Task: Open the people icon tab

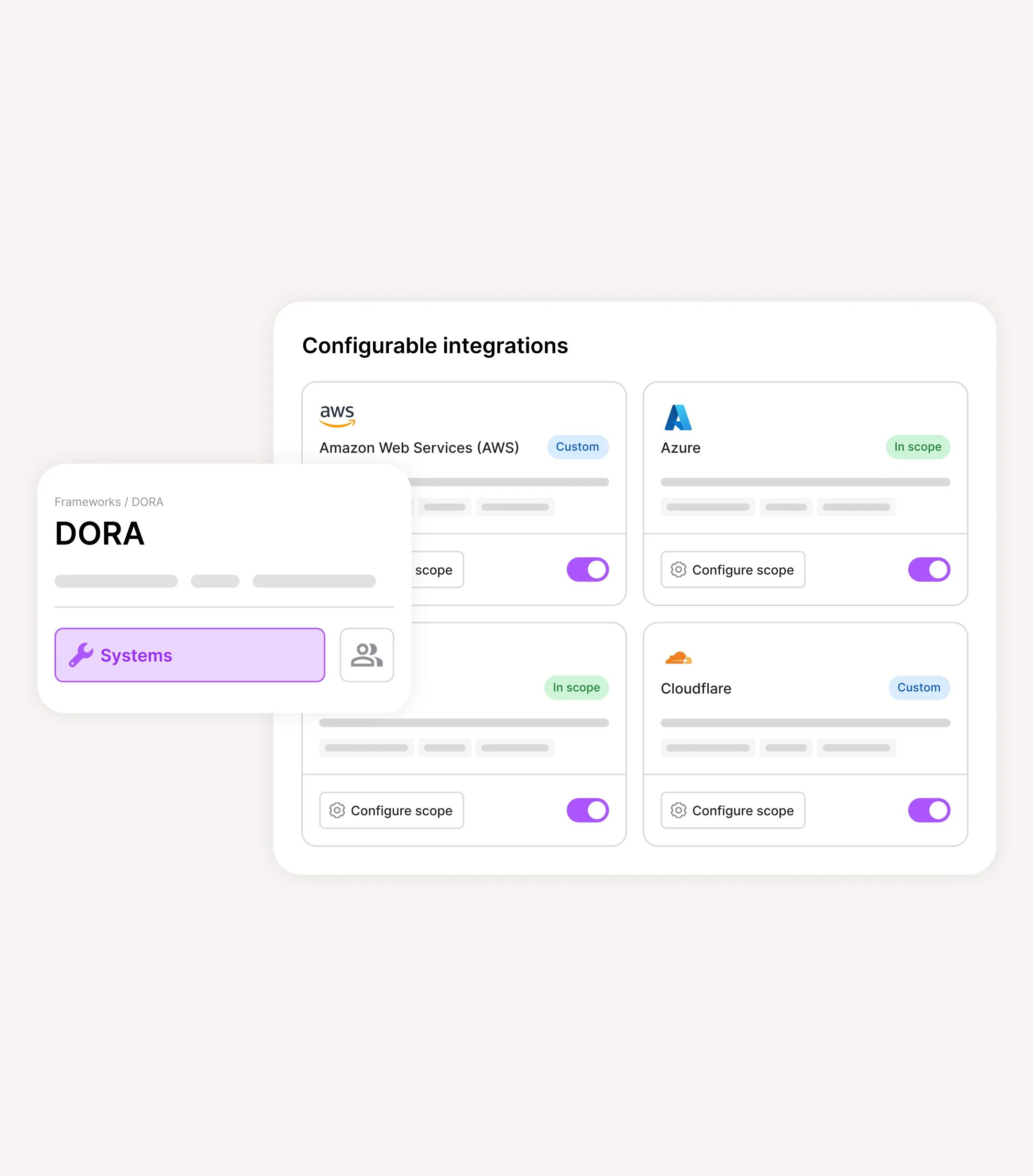Action: pos(367,655)
